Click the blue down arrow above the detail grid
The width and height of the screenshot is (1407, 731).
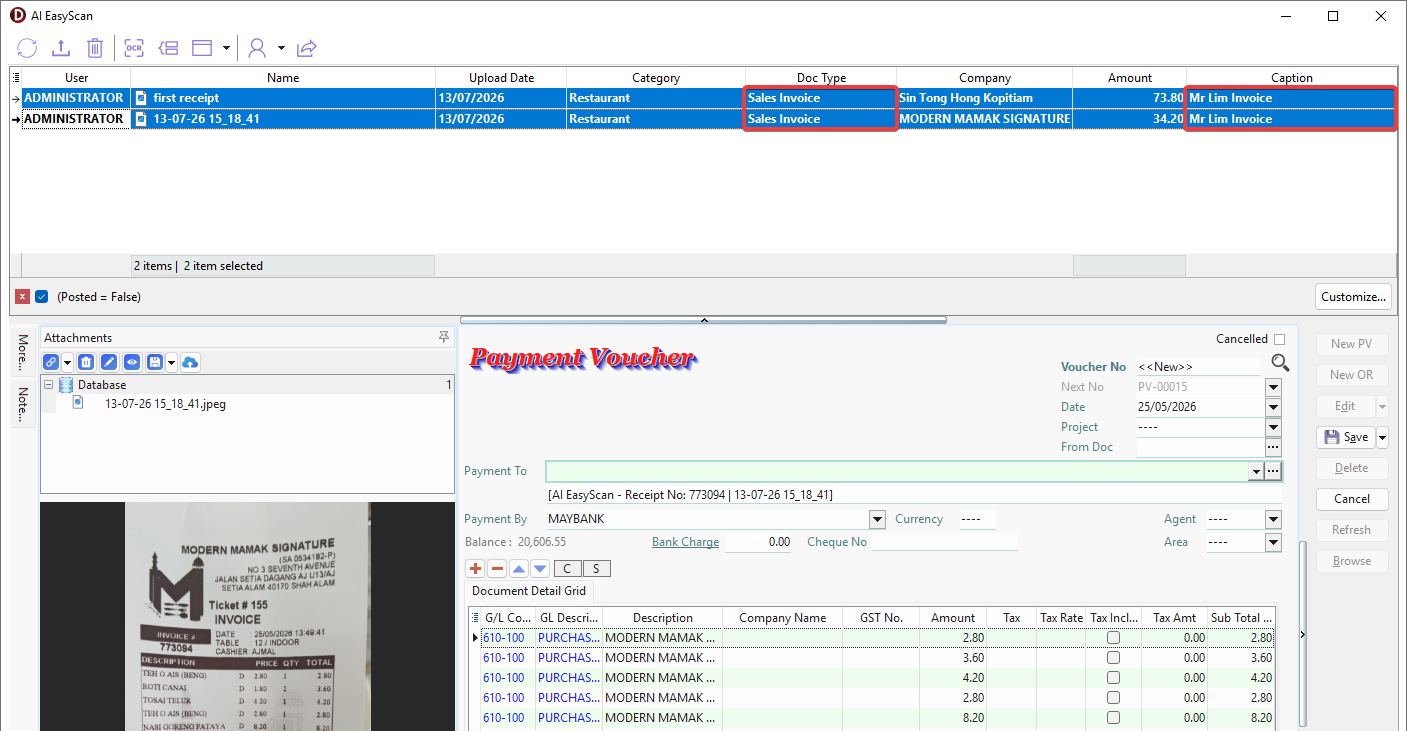[x=540, y=569]
